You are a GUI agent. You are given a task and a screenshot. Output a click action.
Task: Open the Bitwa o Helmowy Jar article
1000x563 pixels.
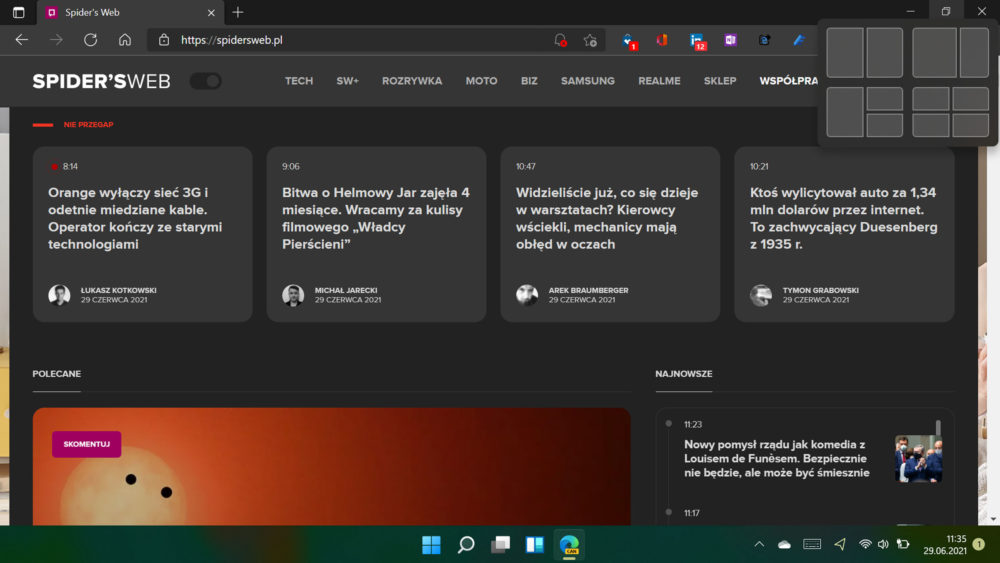376,218
